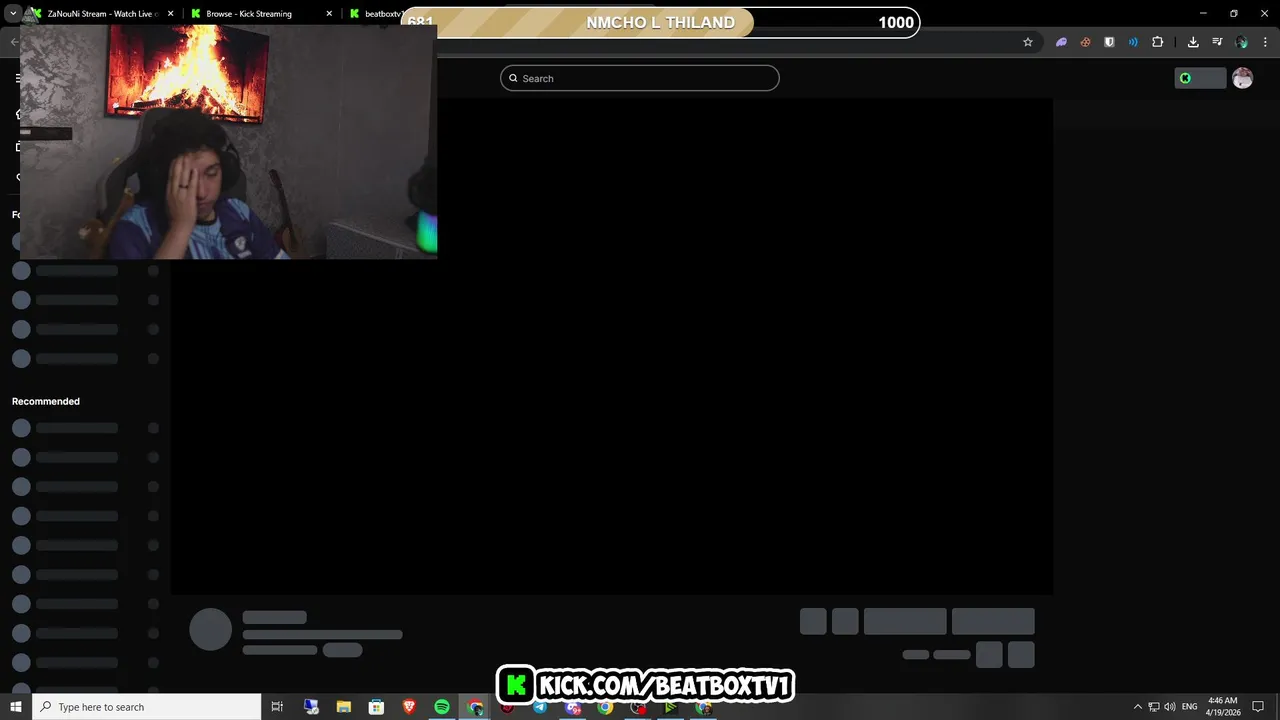
Task: Click the magnifier icon in Kick search
Action: [513, 78]
